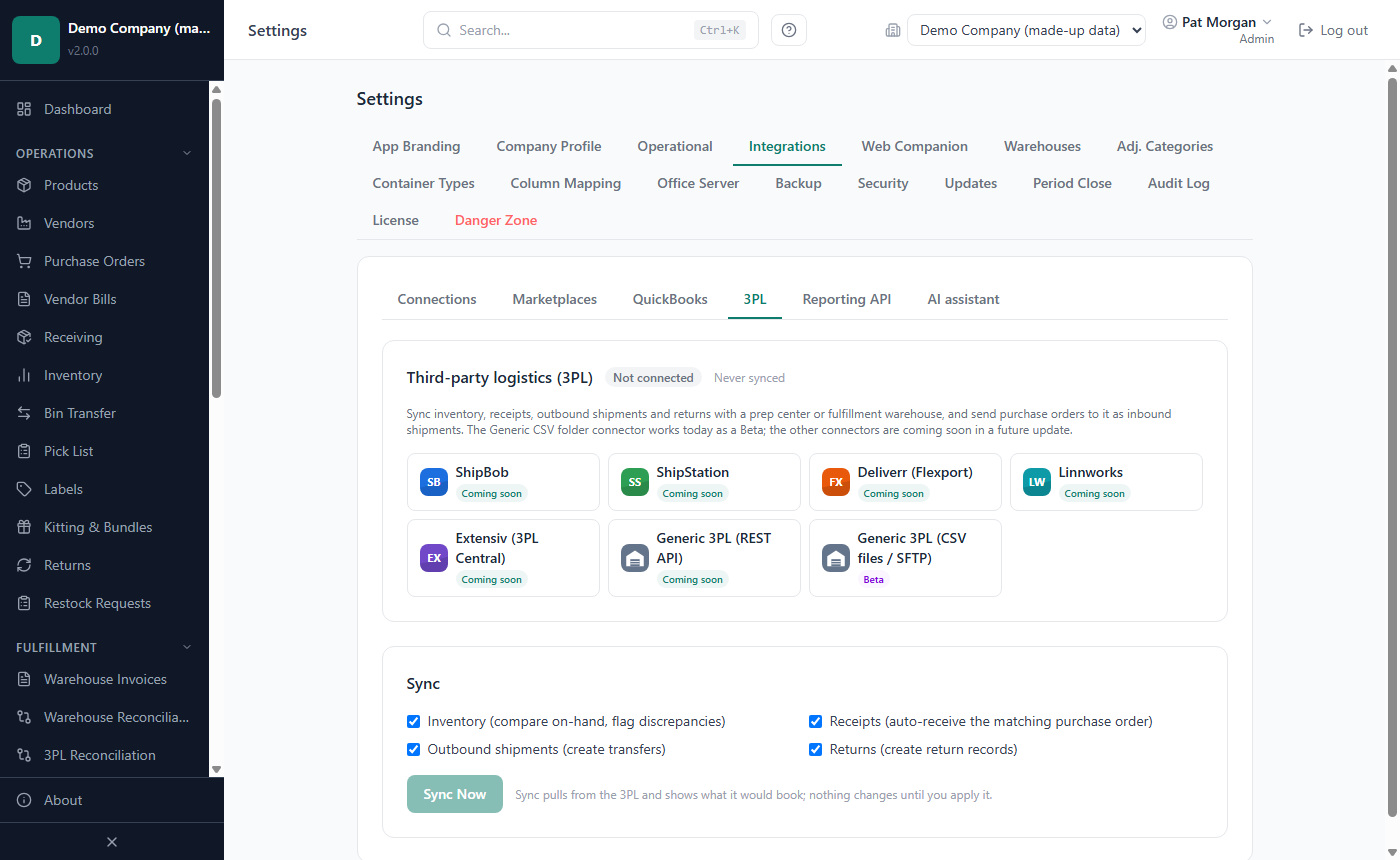Click the search input field
1400x860 pixels.
tap(591, 30)
